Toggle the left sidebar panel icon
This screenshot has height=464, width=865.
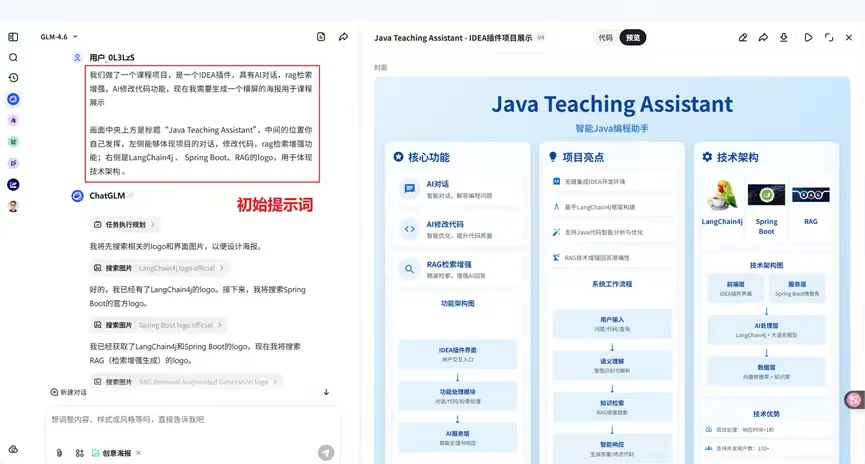tap(13, 37)
